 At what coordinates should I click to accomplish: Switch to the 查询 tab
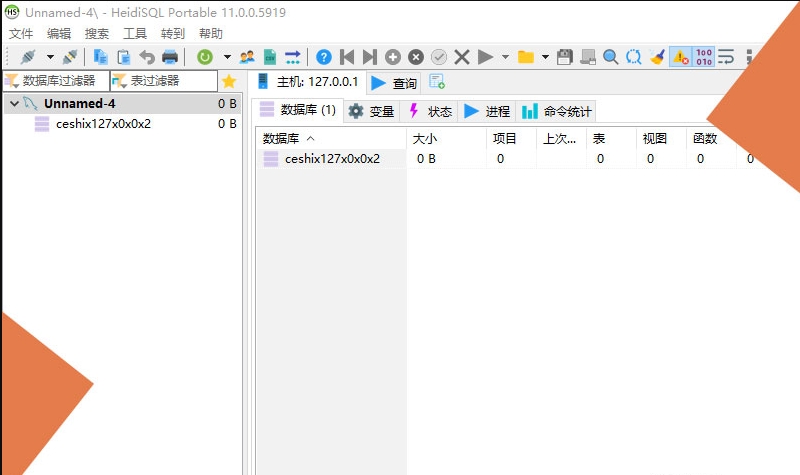[x=394, y=83]
